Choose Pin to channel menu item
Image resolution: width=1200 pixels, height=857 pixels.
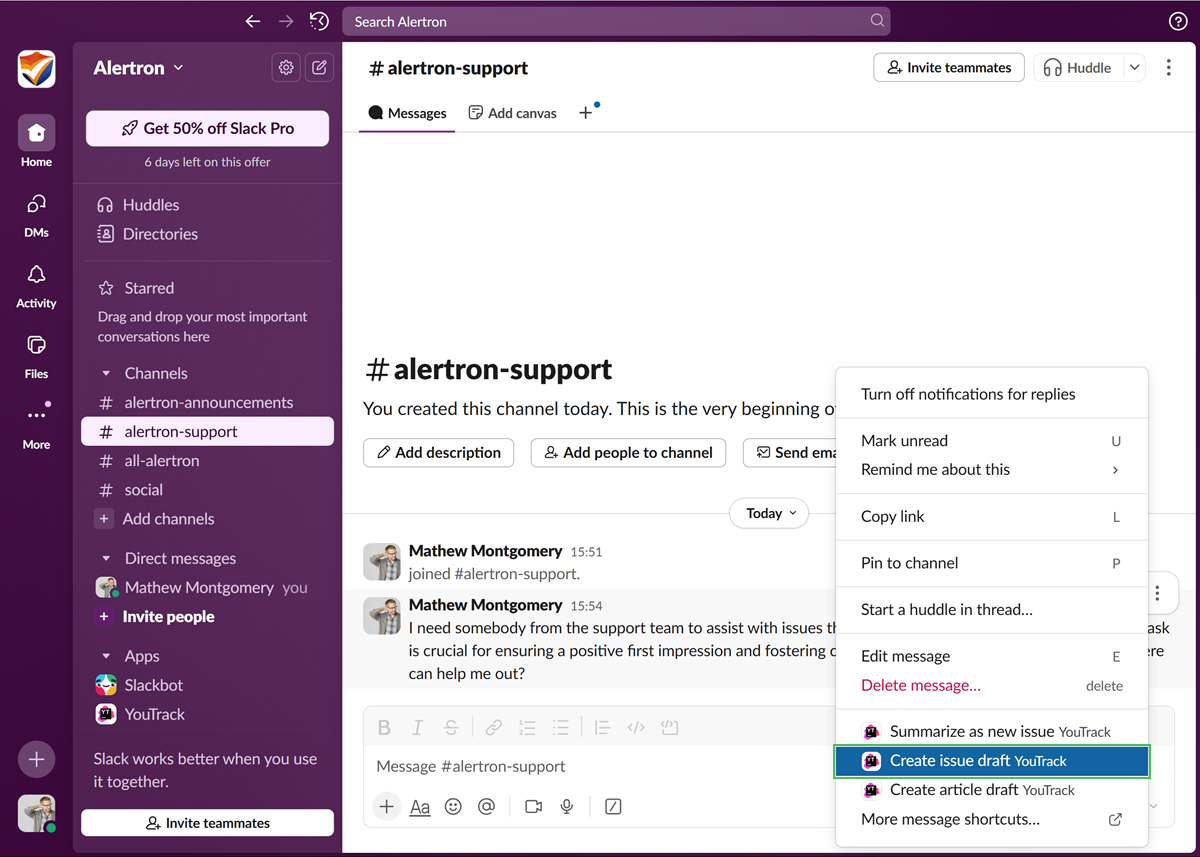tap(991, 563)
